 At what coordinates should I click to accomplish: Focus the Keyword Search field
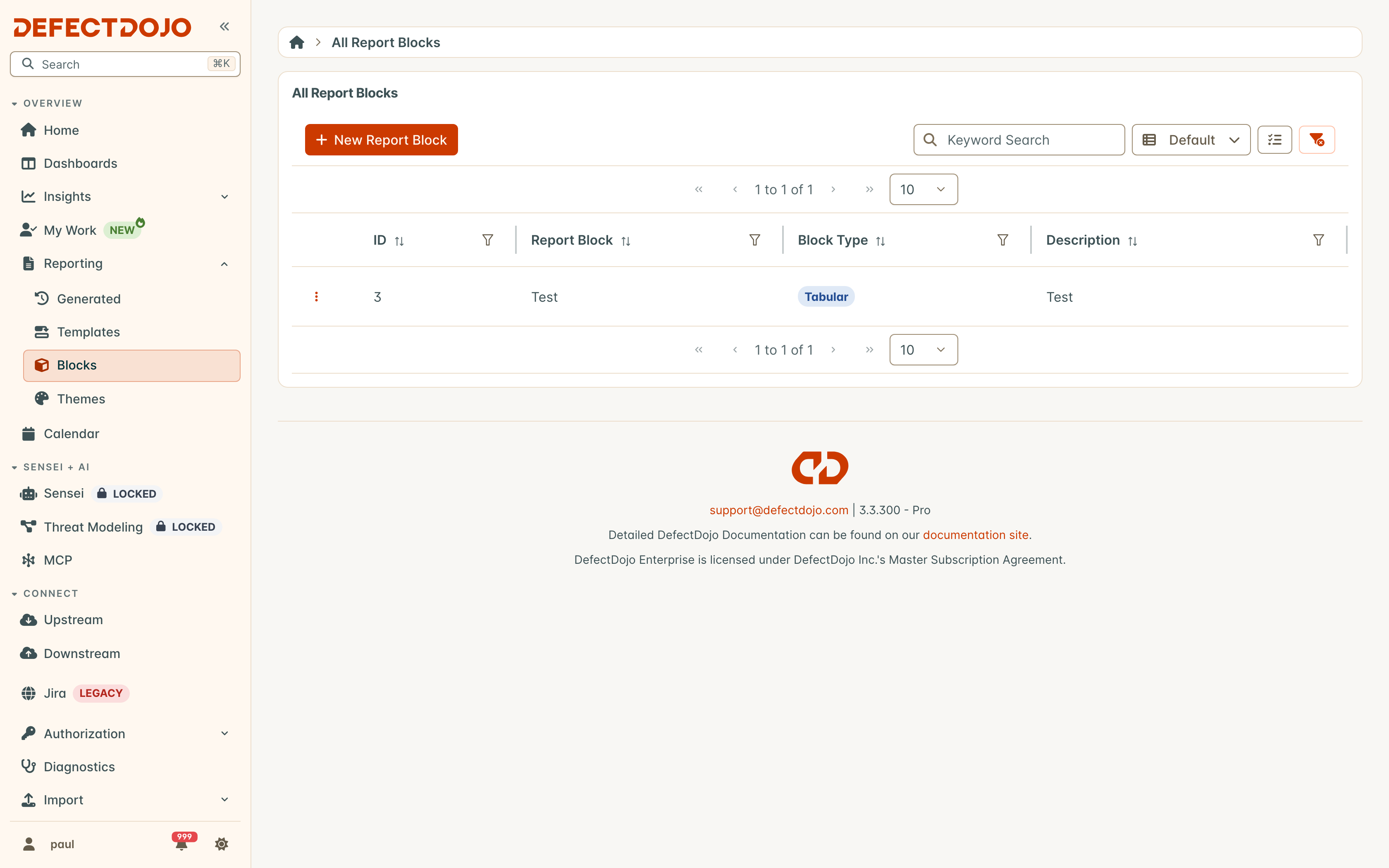point(1019,140)
